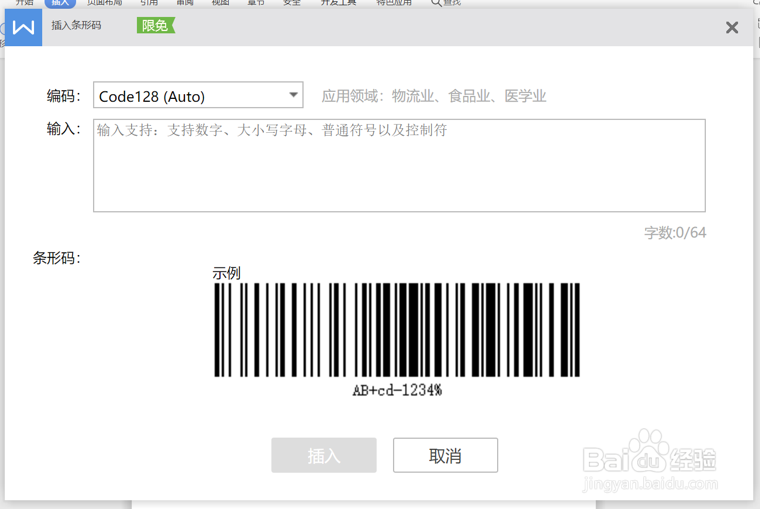Image resolution: width=760 pixels, height=510 pixels.
Task: Click the WPS Writer logo icon
Action: [23, 27]
